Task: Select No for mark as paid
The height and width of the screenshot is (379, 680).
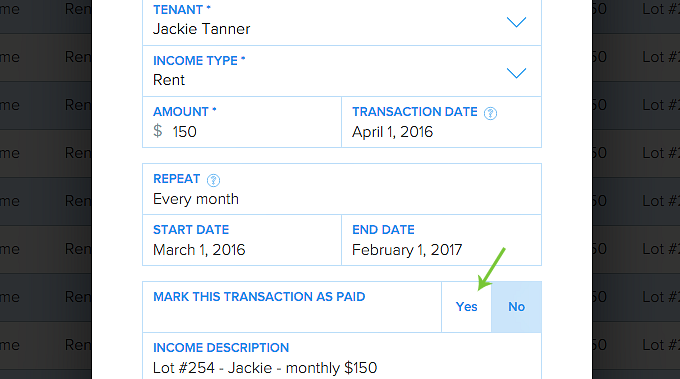Action: click(x=517, y=307)
